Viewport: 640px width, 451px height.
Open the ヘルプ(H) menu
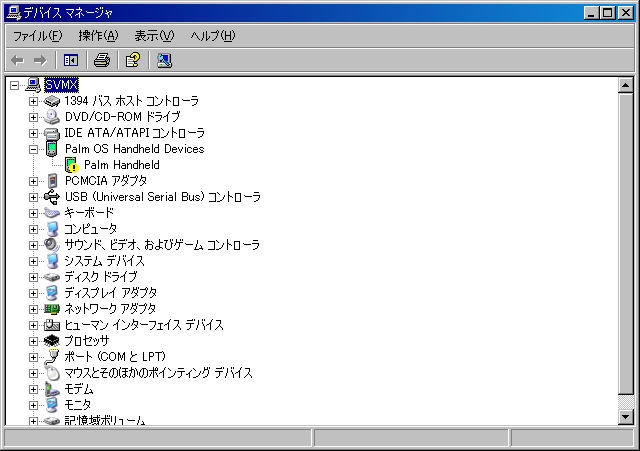point(213,36)
